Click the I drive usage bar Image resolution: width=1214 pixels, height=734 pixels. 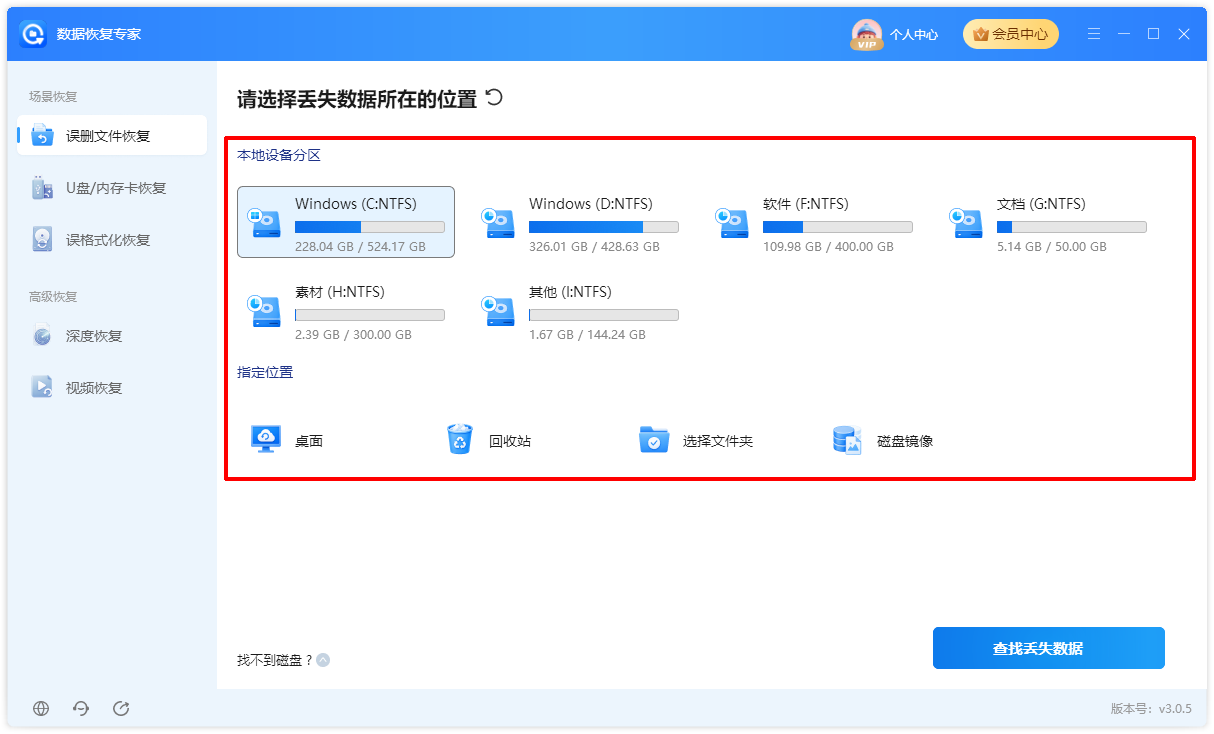tap(604, 315)
